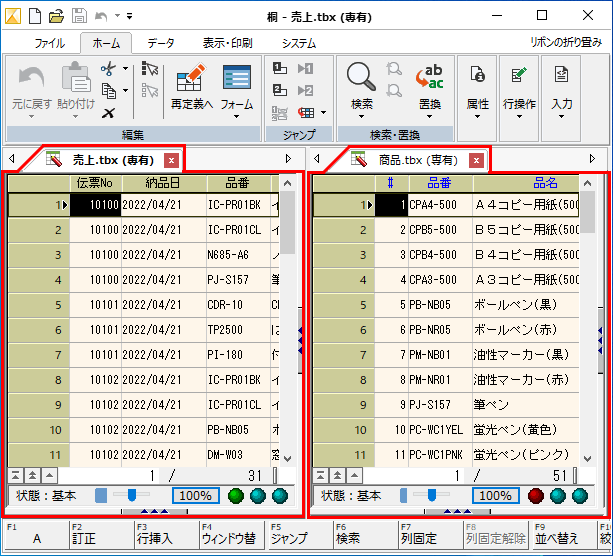Adjust the zoom slider in 売上 pane
The height and width of the screenshot is (556, 613).
coord(132,495)
